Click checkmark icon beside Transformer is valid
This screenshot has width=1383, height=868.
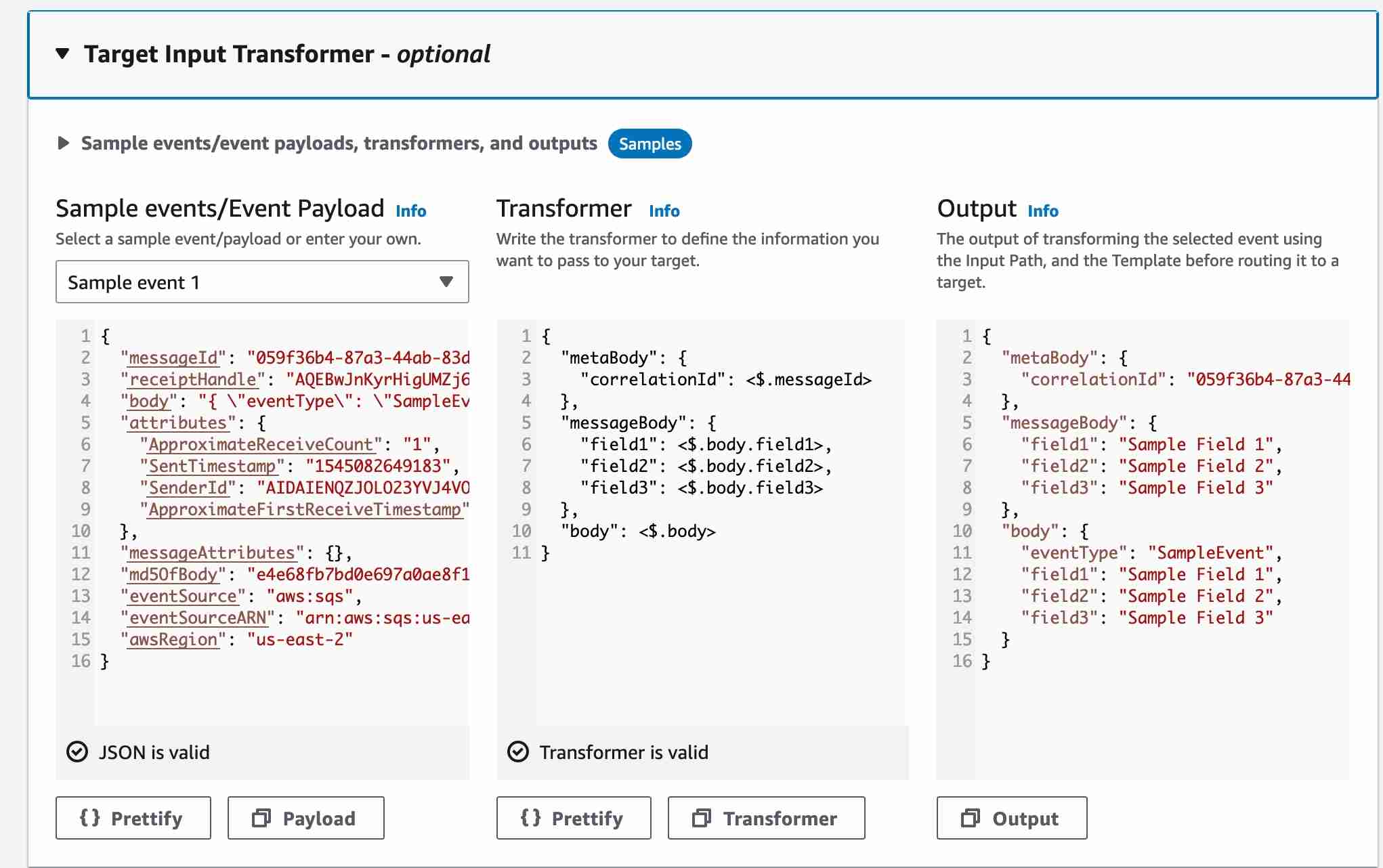click(518, 752)
